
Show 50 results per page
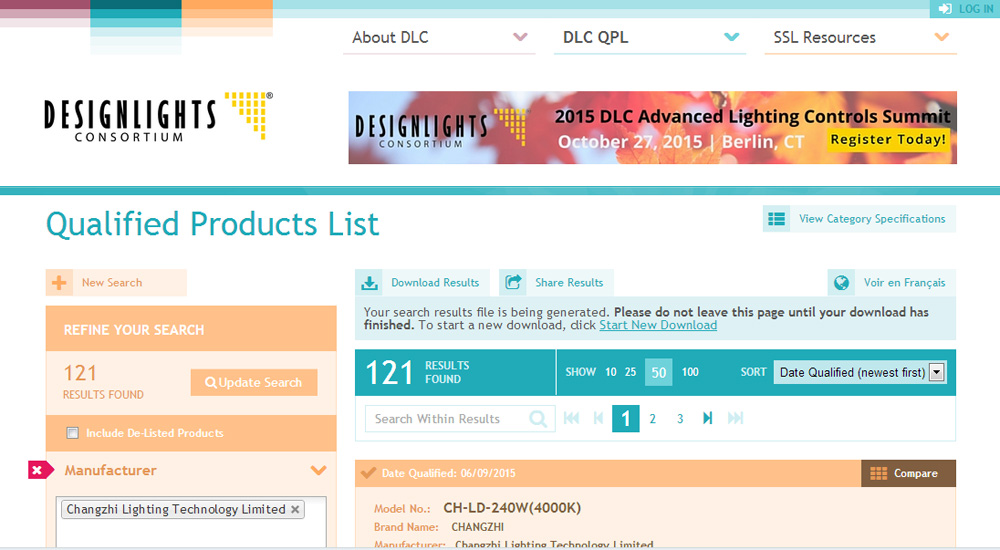click(658, 372)
